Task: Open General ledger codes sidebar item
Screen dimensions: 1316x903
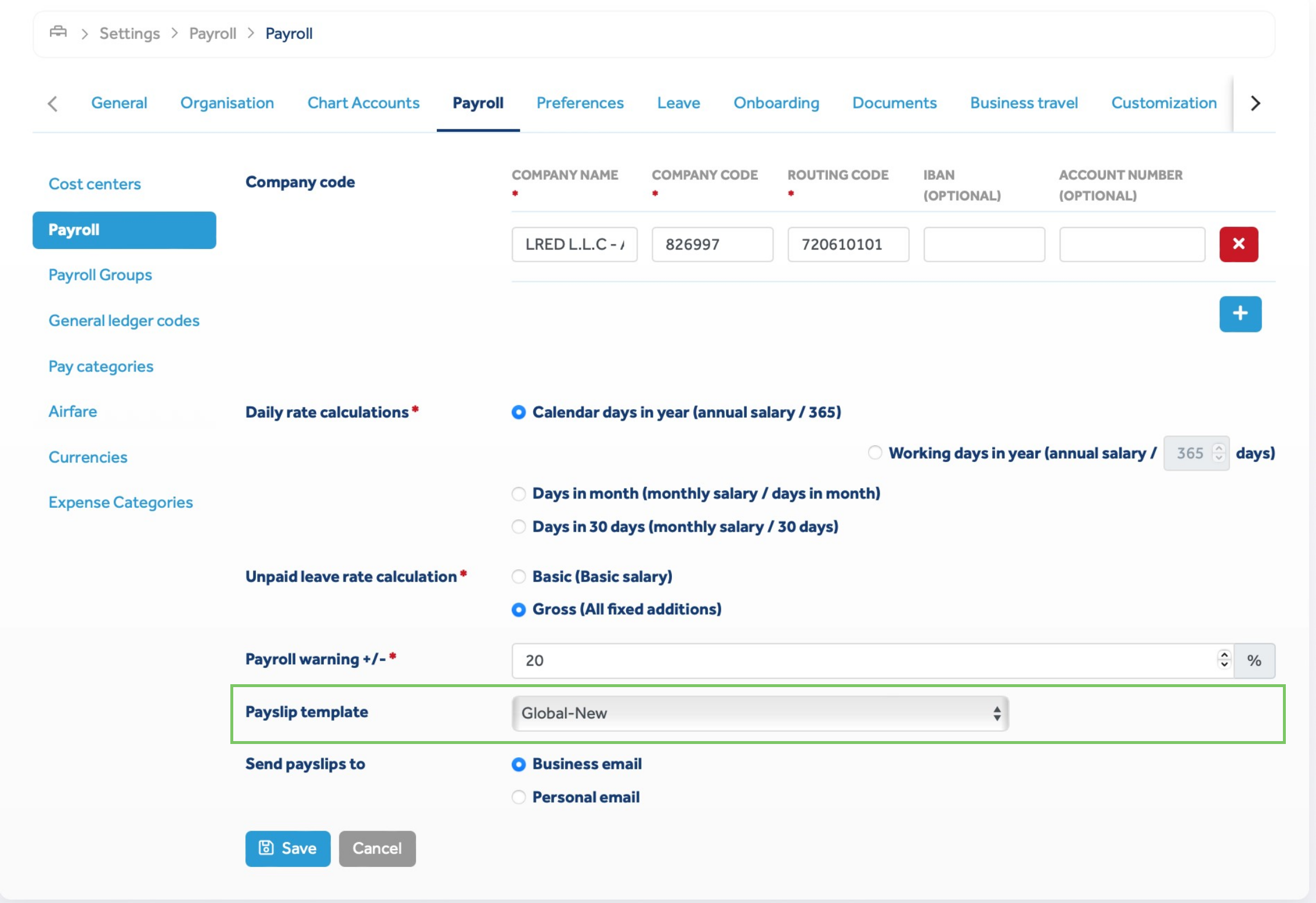Action: [x=124, y=321]
